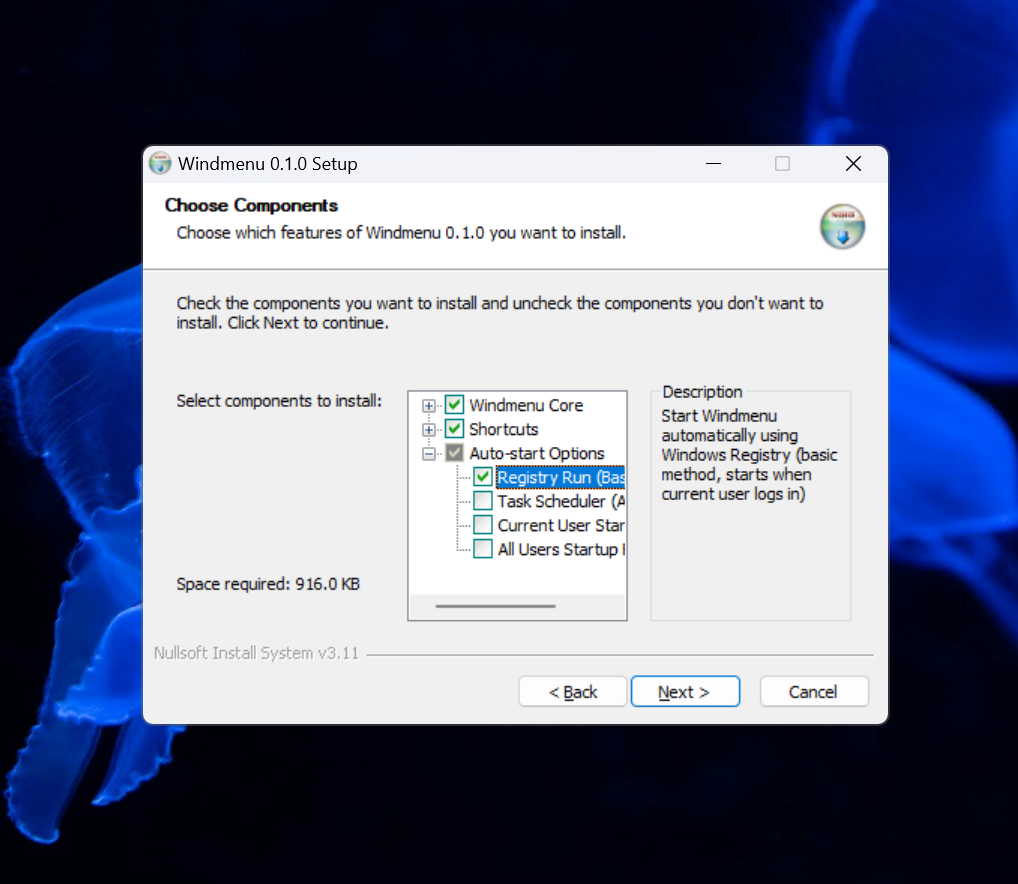The width and height of the screenshot is (1018, 884).
Task: Enable the Windmenu Core component checkbox
Action: (x=453, y=405)
